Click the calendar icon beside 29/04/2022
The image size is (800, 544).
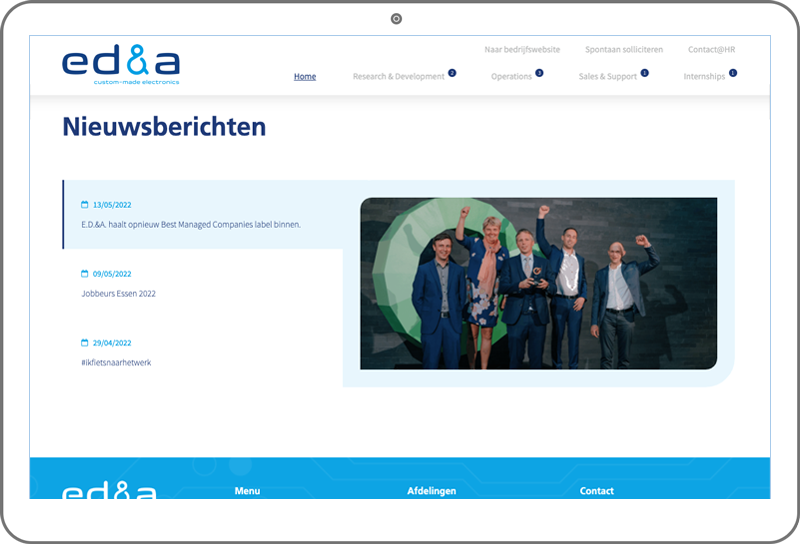[85, 343]
